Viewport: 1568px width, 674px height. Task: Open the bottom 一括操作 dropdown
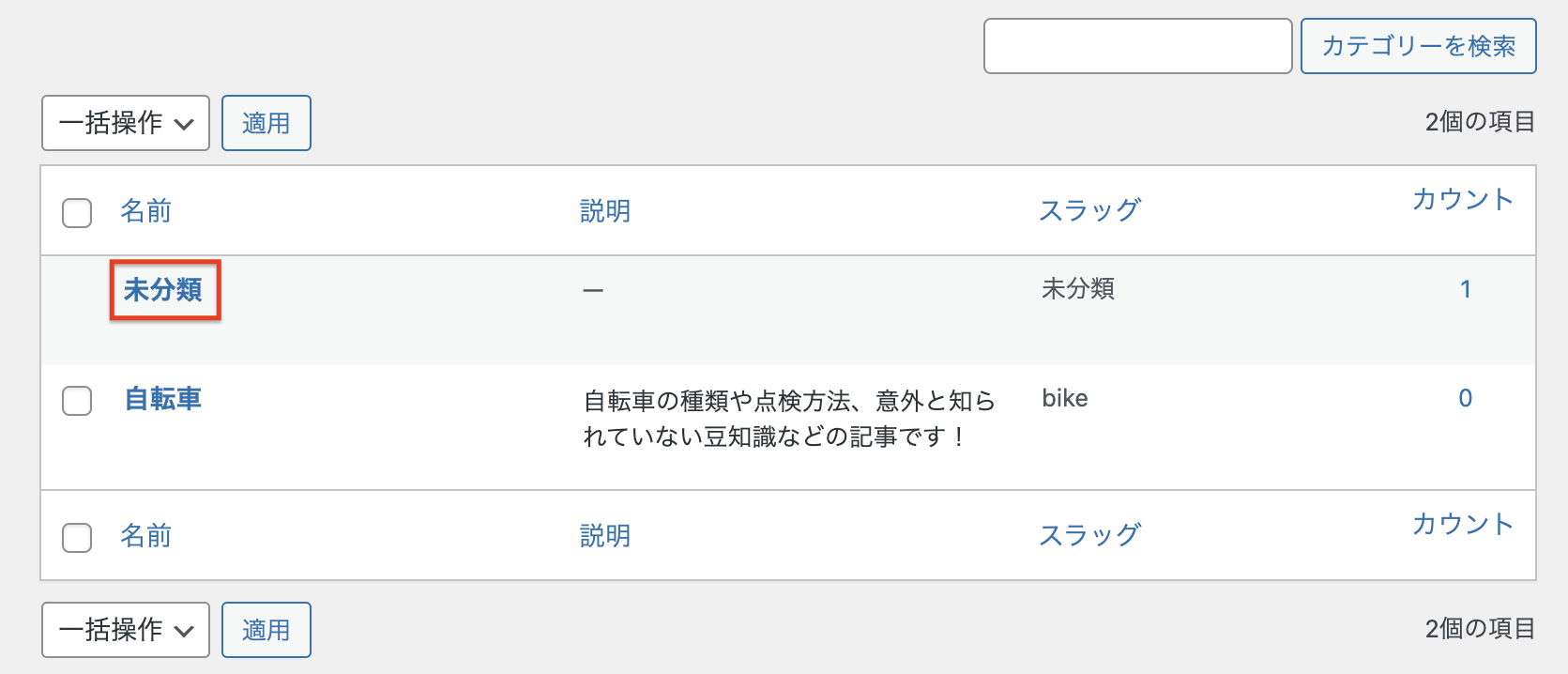126,630
